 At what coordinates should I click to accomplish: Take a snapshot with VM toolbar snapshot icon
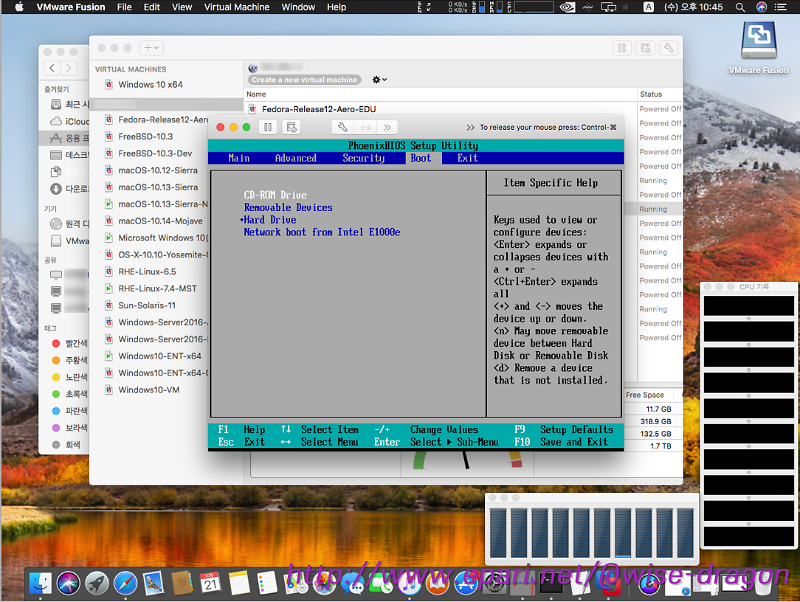292,127
